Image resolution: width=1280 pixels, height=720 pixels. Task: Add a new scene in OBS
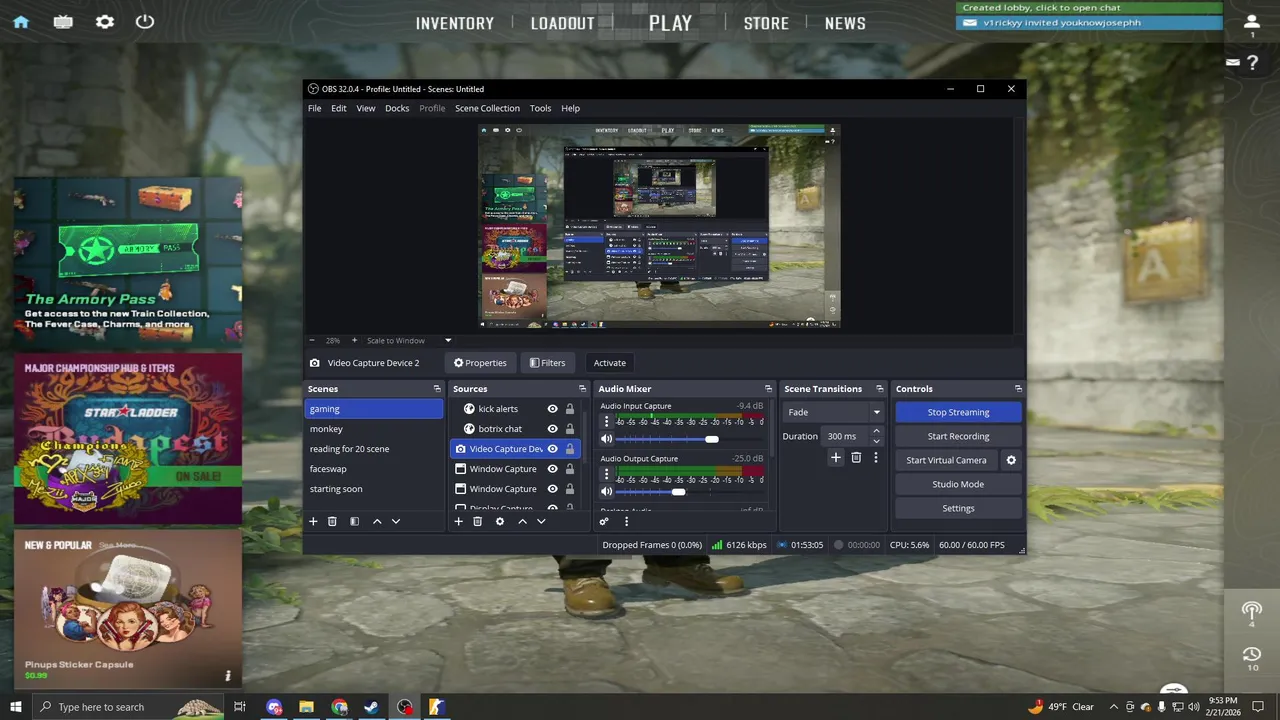[313, 521]
